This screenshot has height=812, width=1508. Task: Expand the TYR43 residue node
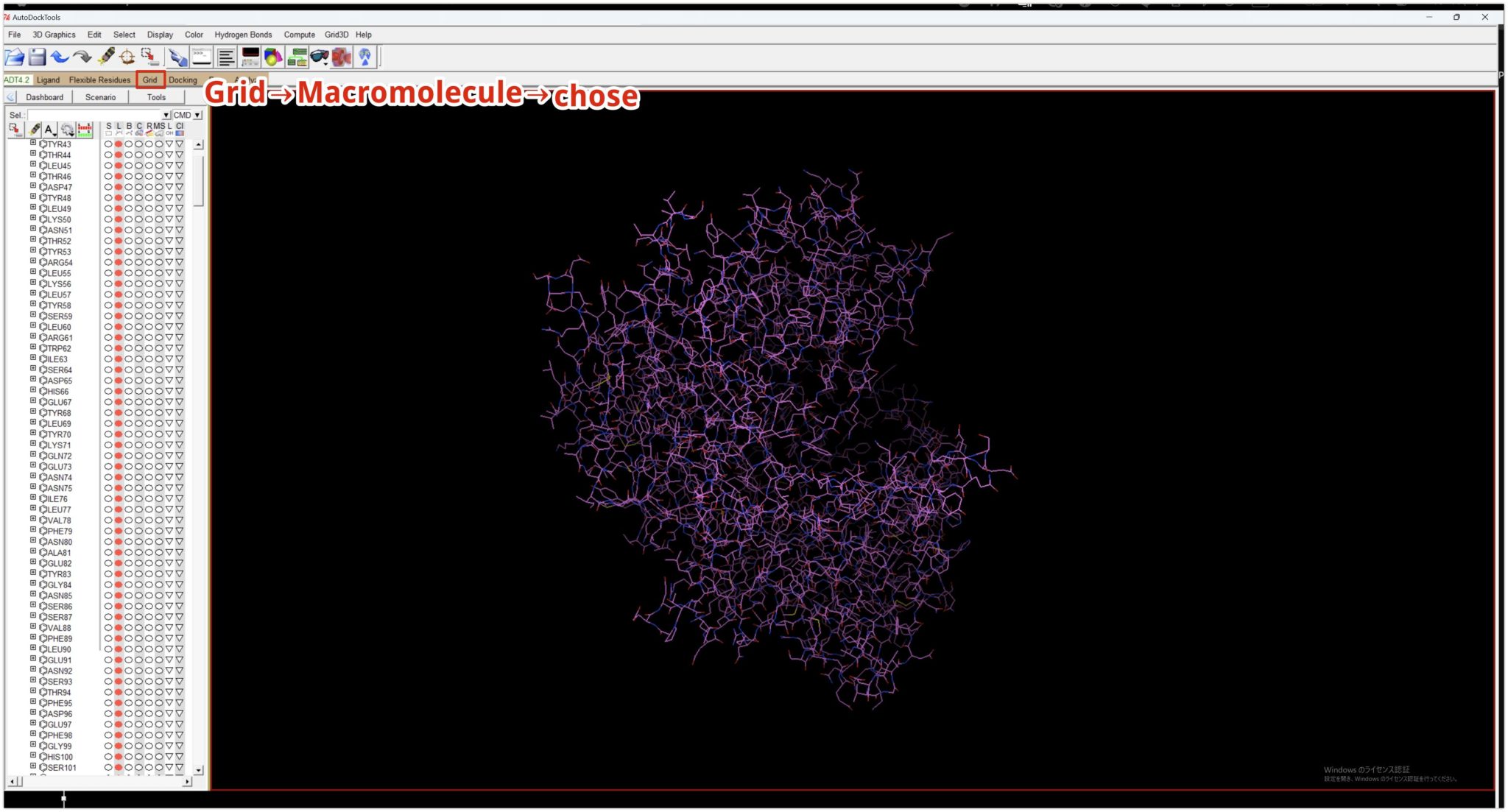32,141
